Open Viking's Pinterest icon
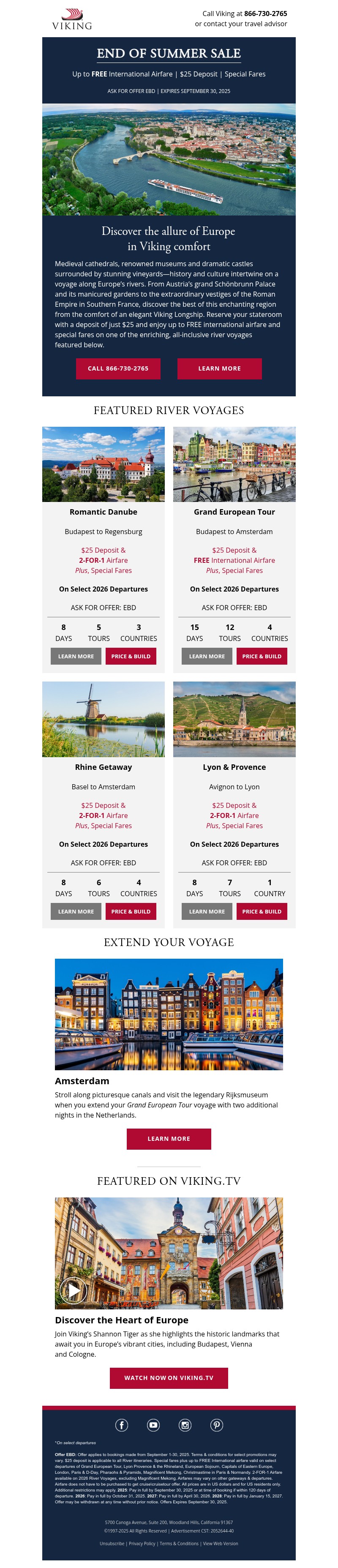The height and width of the screenshot is (1568, 338). coord(217,1425)
